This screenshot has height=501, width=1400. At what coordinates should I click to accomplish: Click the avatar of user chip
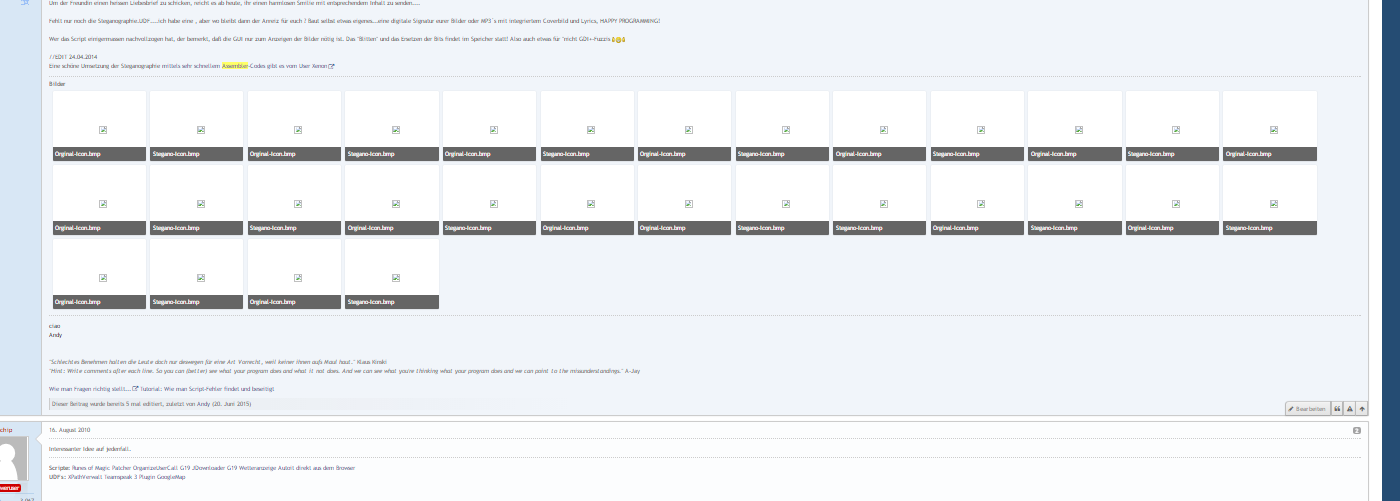tap(16, 461)
